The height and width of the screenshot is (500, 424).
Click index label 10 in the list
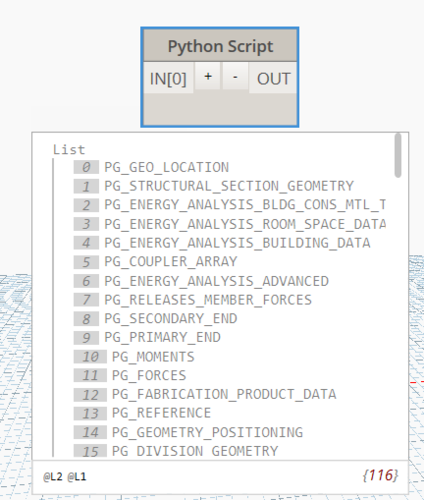90,357
